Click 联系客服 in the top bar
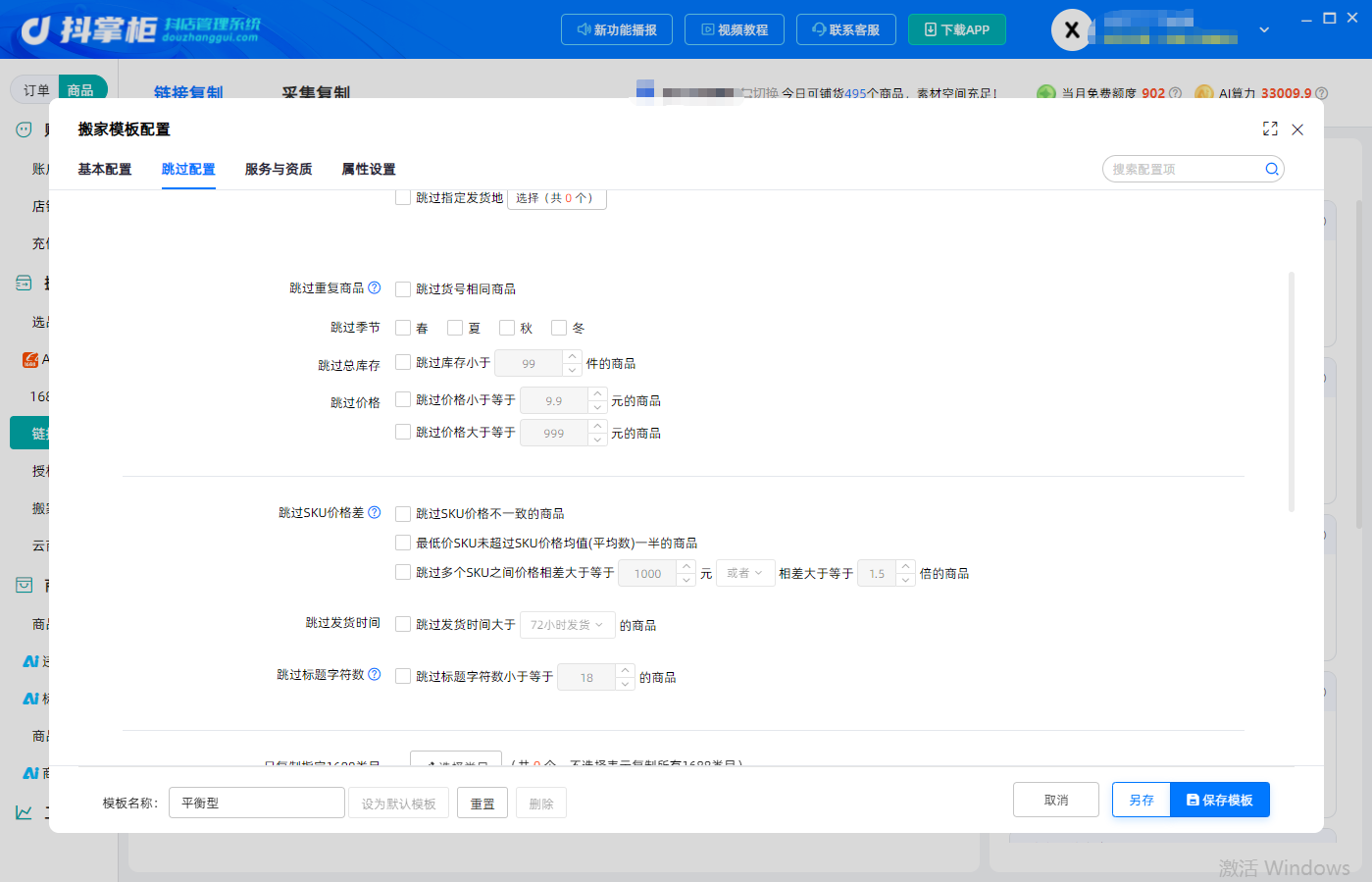1372x882 pixels. [846, 29]
